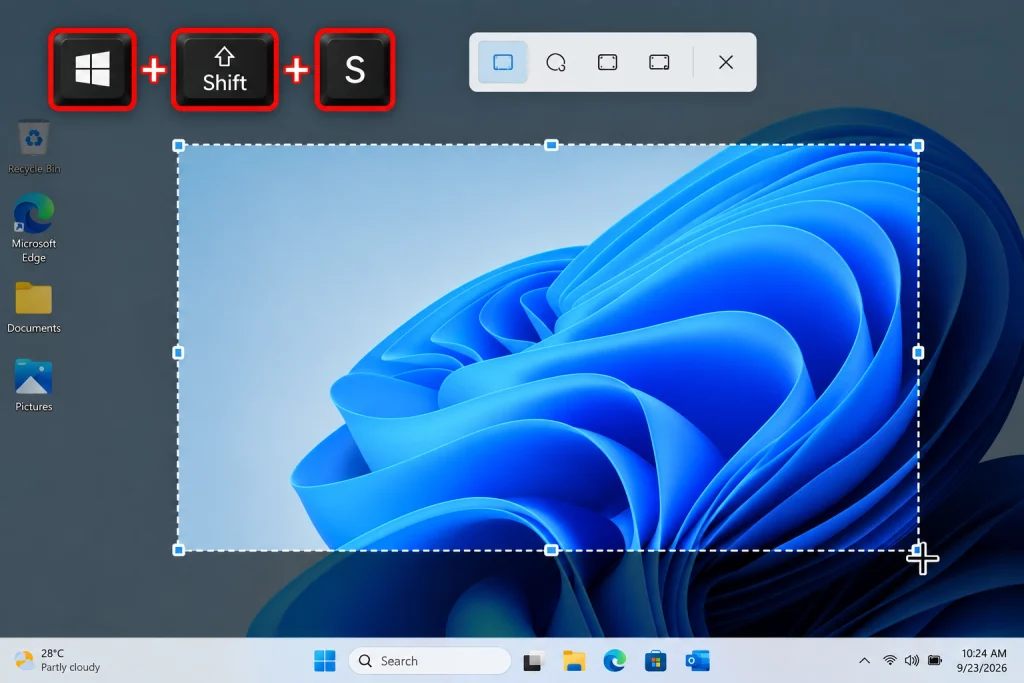Click the right-middle selection handle
The image size is (1024, 683).
[918, 353]
